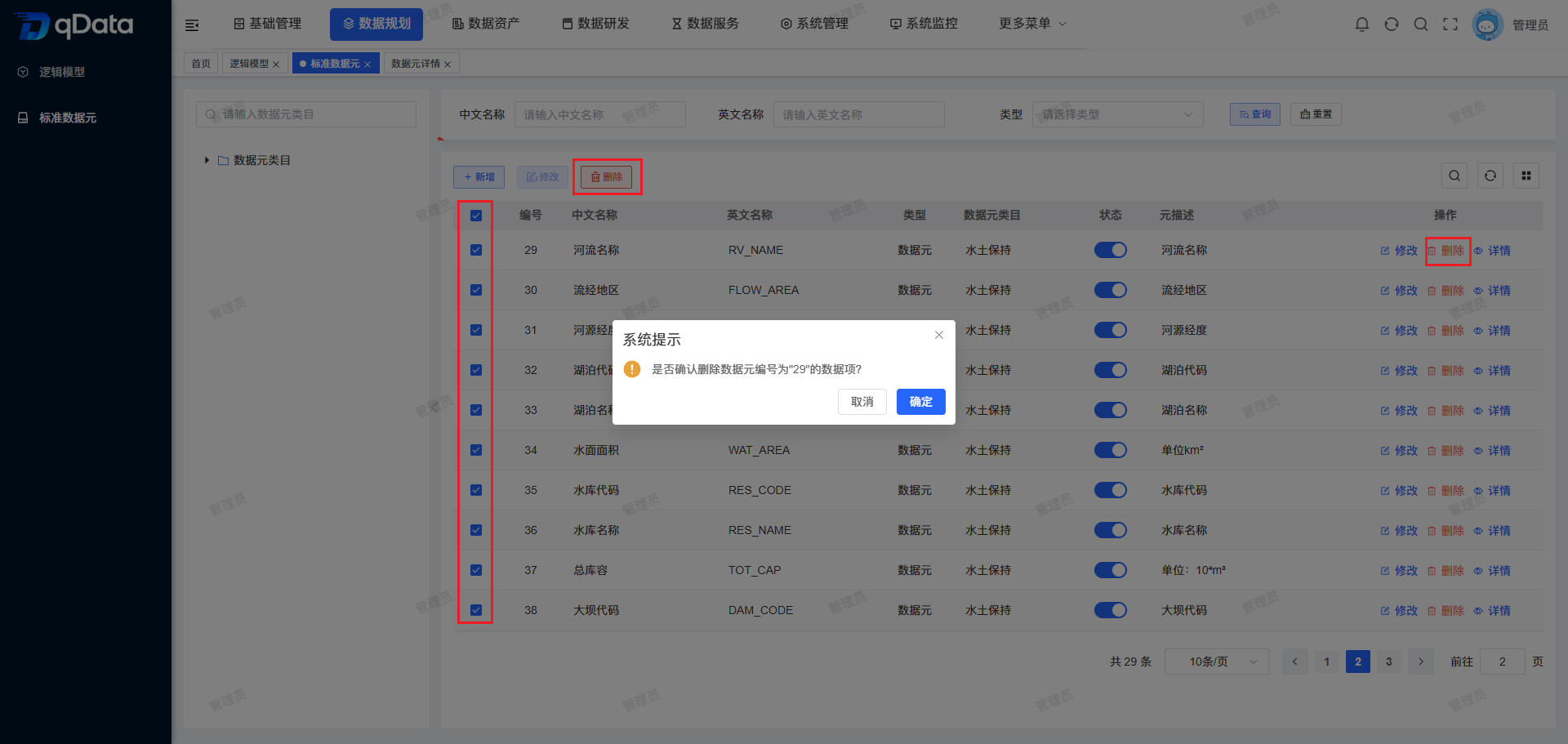Screen dimensions: 1568x744
Task: Open details for row 35 水库代码
Action: pos(1492,491)
